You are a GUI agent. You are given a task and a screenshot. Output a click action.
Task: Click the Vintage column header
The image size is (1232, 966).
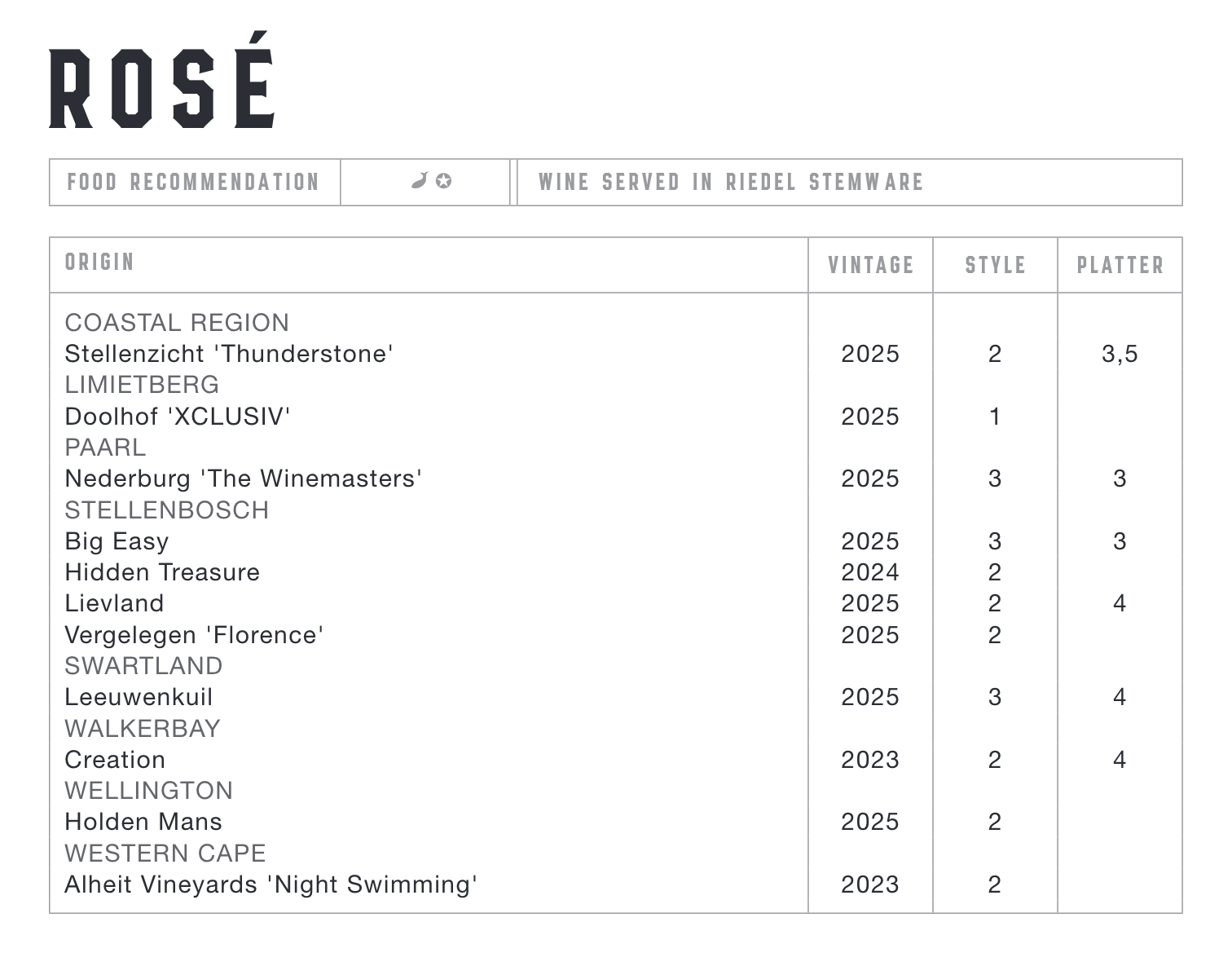[870, 266]
